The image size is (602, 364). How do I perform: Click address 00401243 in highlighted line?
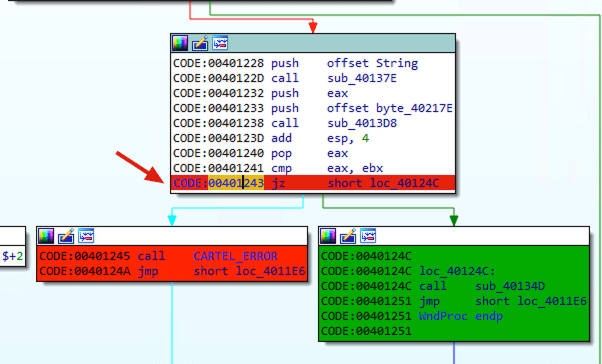click(x=236, y=183)
